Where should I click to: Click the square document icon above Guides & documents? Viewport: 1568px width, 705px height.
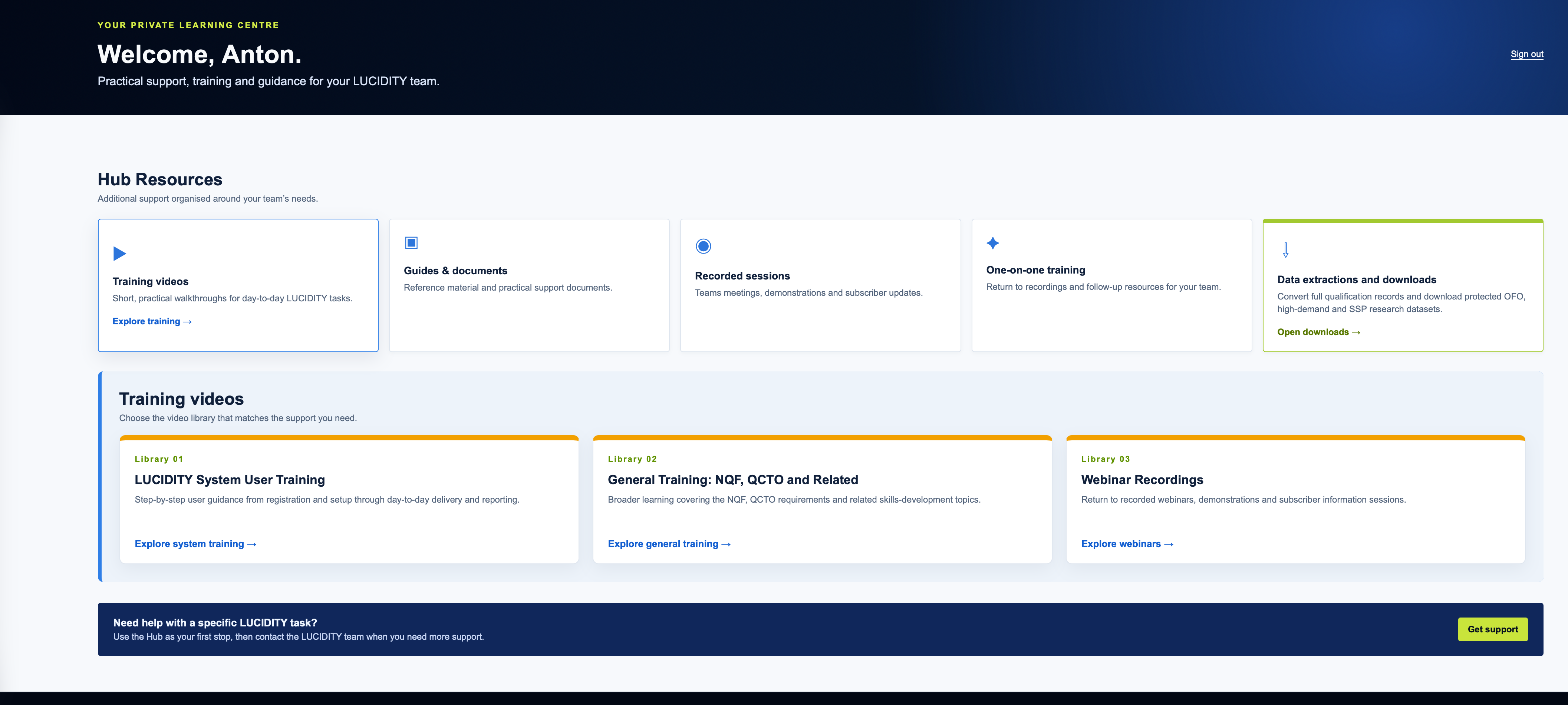tap(412, 243)
